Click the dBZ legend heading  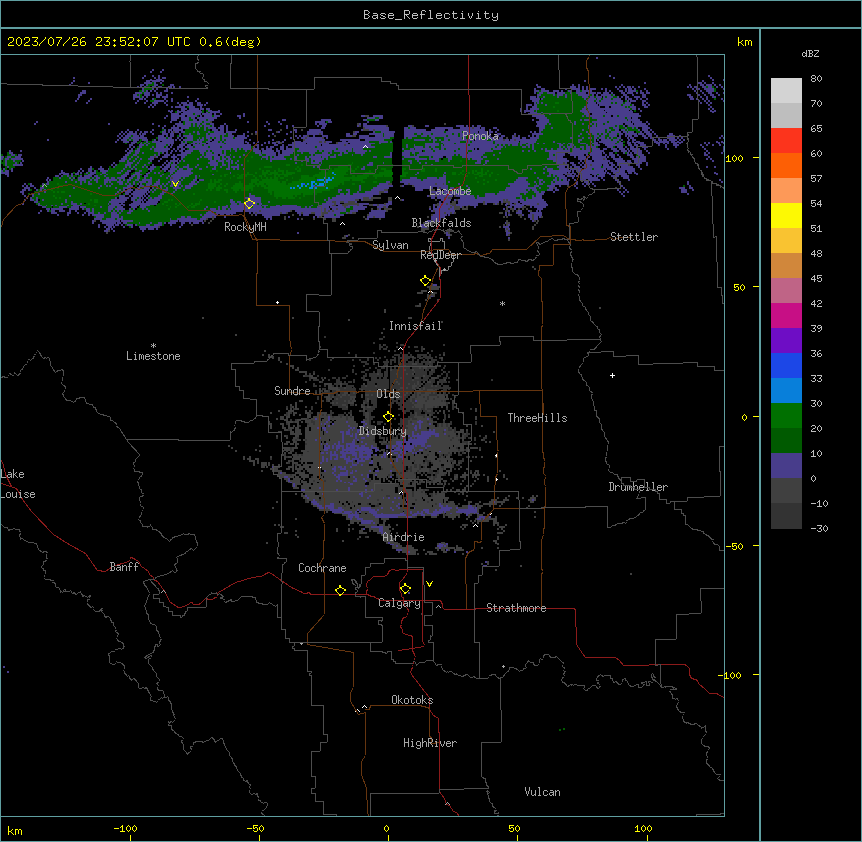[810, 53]
